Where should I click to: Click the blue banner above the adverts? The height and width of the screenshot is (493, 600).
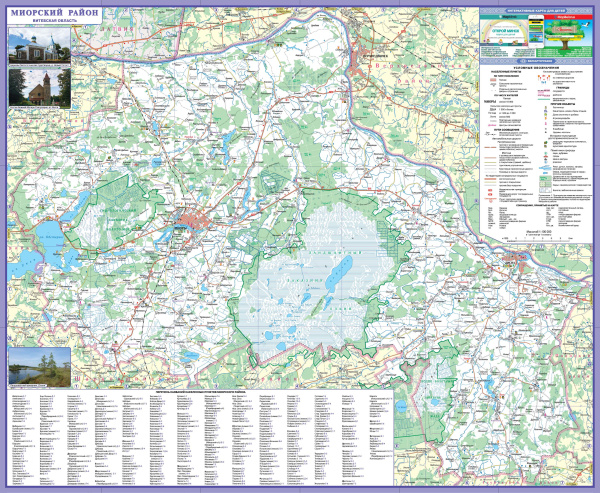click(x=536, y=11)
